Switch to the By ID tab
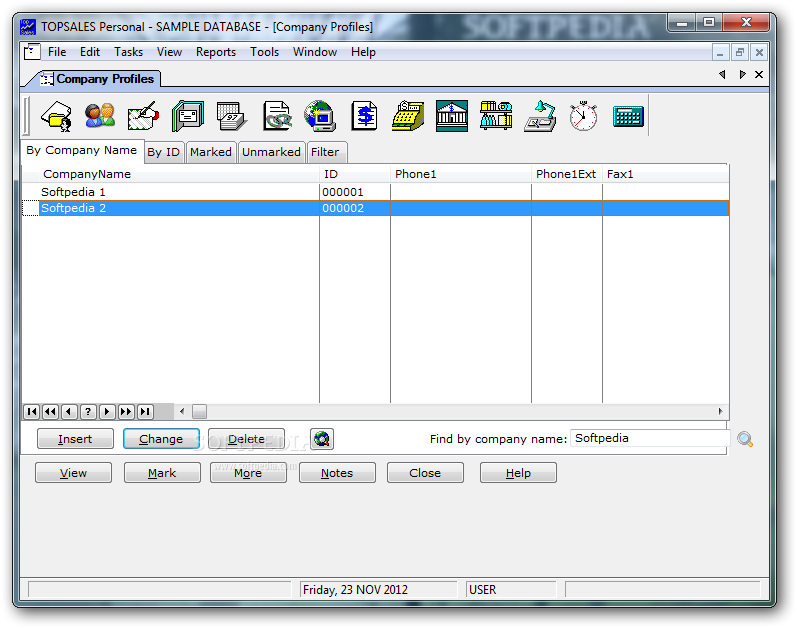This screenshot has height=628, width=797. 164,152
